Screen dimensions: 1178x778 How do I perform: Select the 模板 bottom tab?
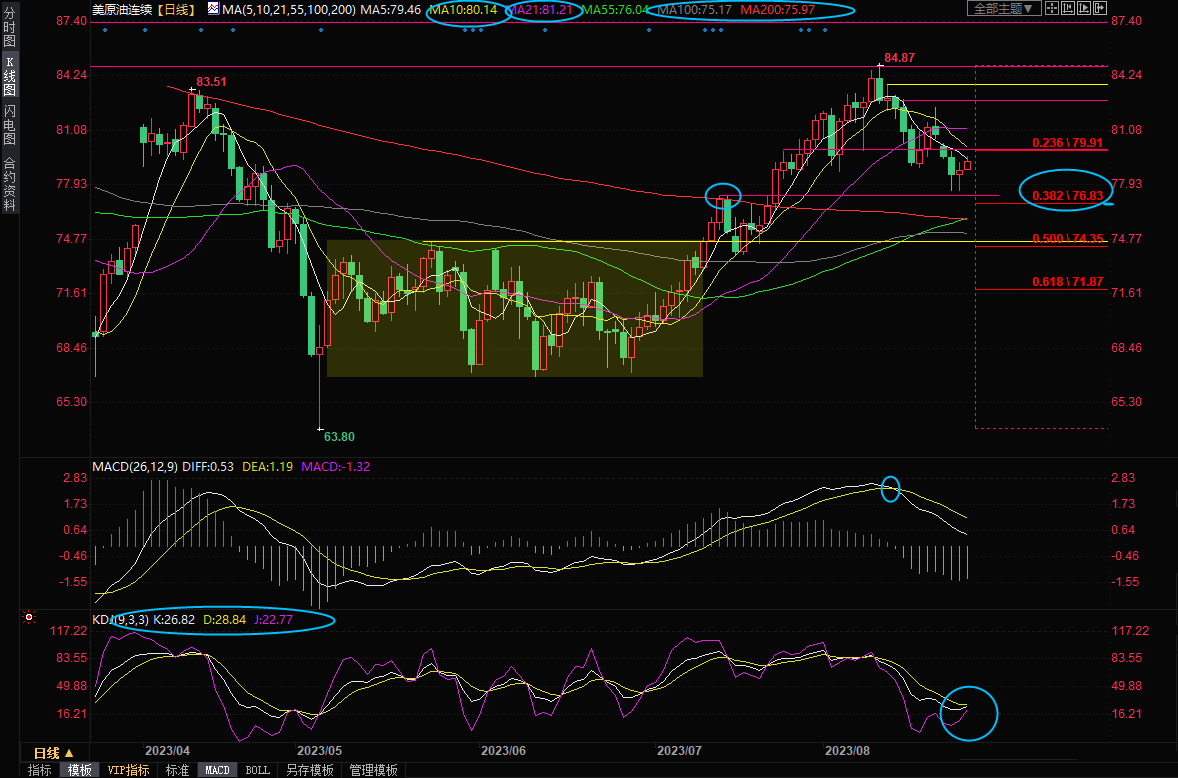(78, 770)
